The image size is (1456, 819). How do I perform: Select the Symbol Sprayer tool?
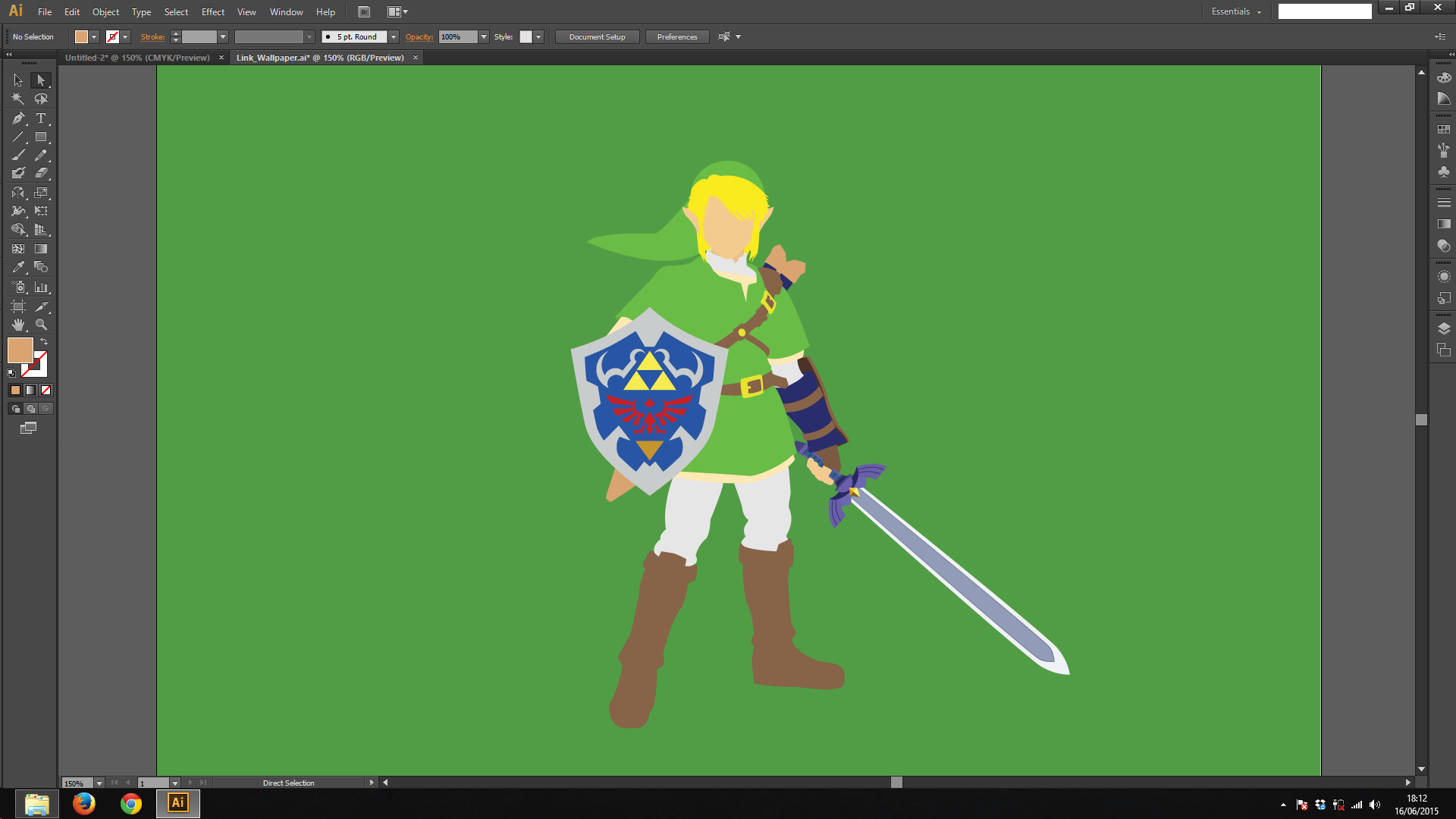tap(18, 287)
